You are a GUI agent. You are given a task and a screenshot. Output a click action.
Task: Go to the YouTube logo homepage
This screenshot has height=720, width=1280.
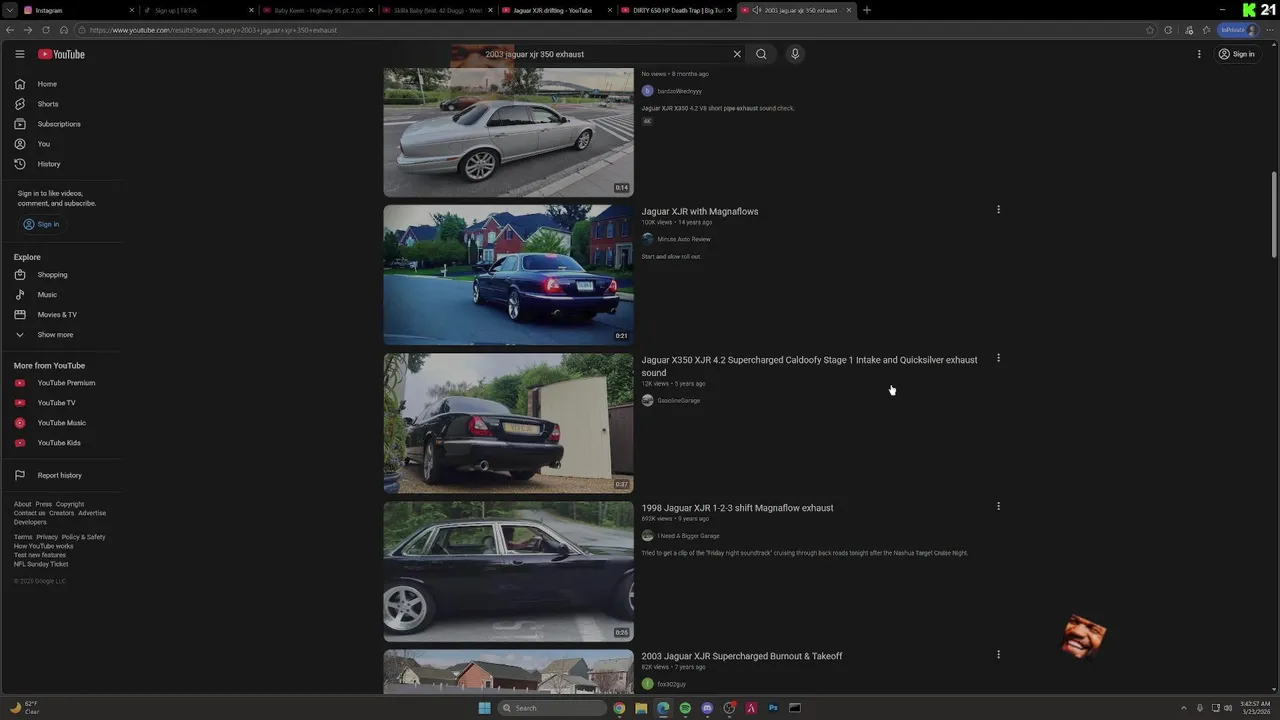coord(62,54)
